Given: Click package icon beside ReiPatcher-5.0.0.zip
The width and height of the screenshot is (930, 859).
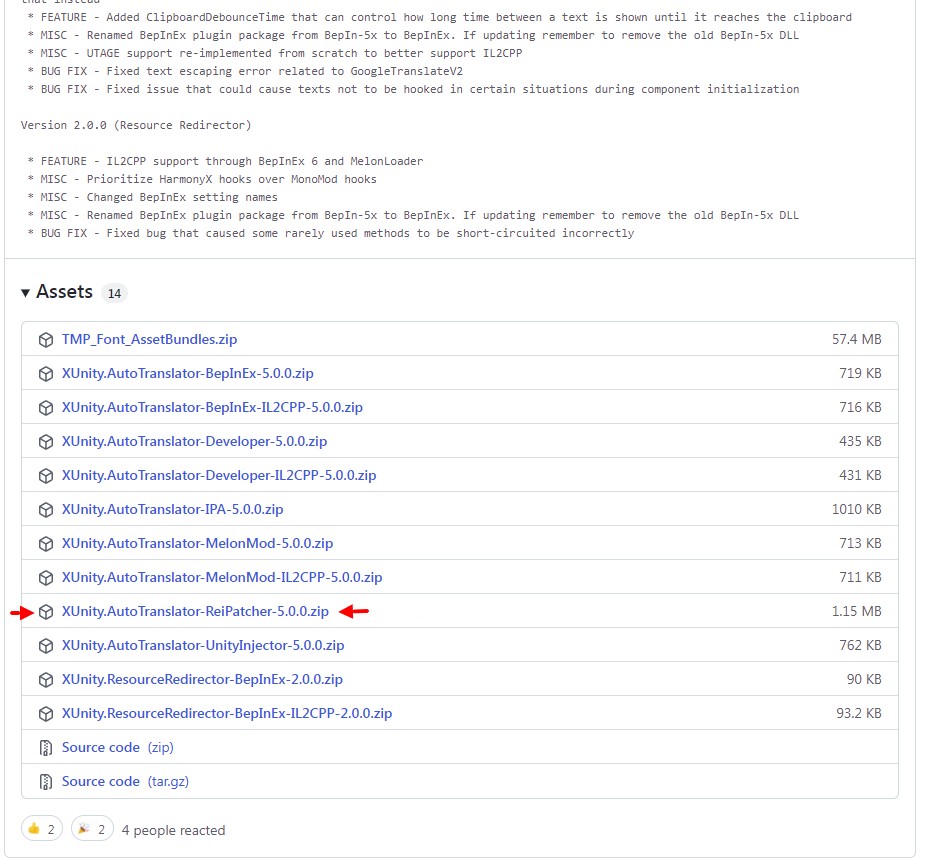Looking at the screenshot, I should point(46,612).
